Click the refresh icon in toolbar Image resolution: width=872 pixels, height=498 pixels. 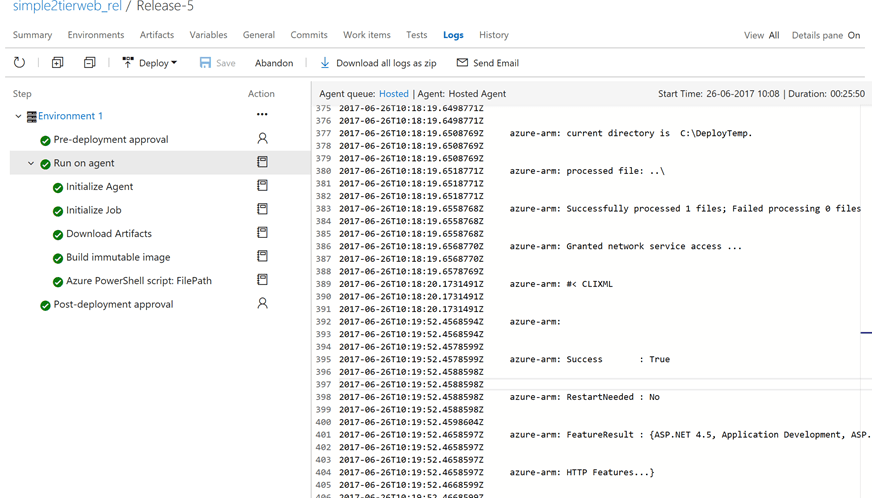point(19,63)
